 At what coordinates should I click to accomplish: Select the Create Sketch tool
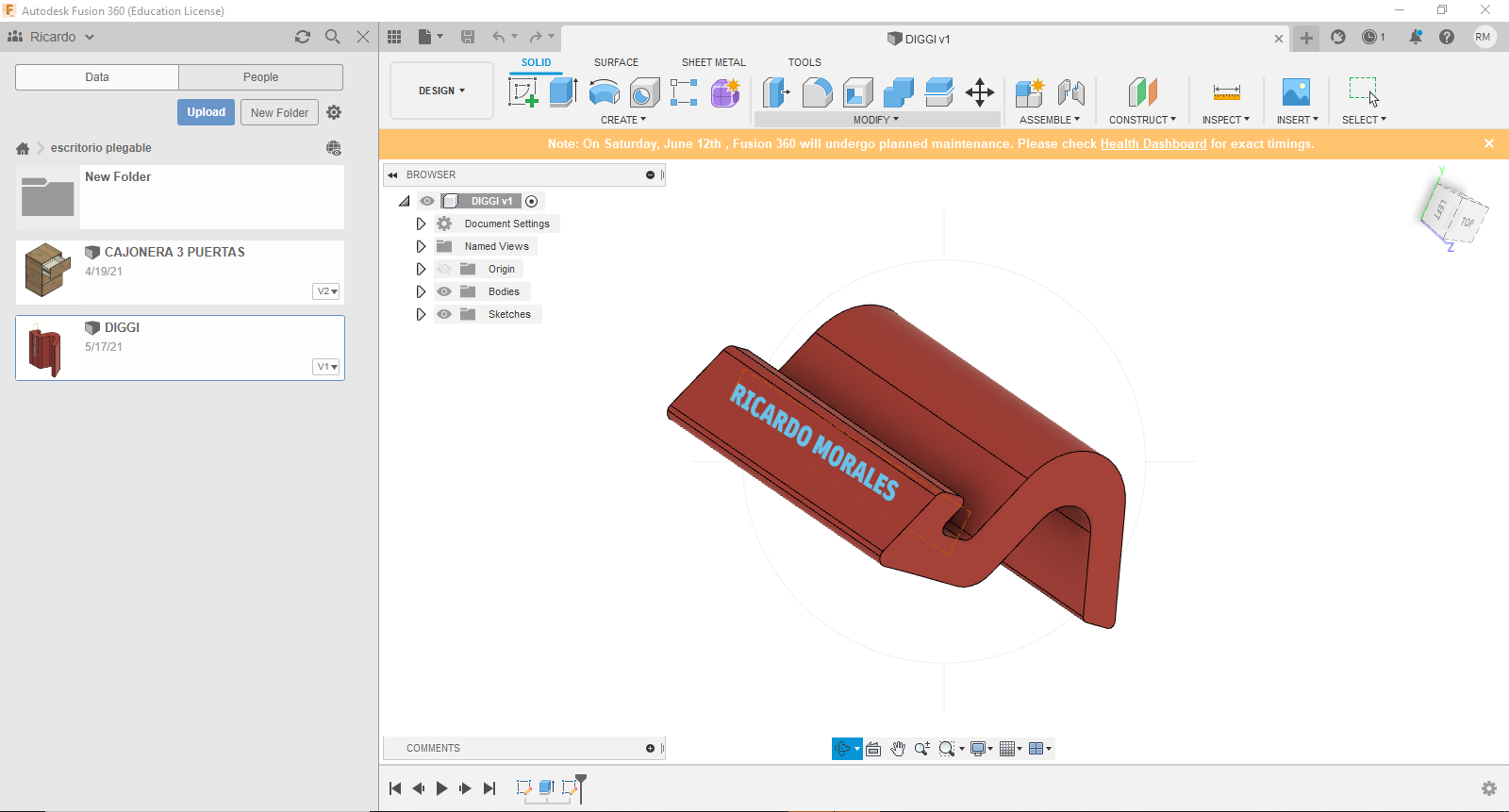coord(522,92)
